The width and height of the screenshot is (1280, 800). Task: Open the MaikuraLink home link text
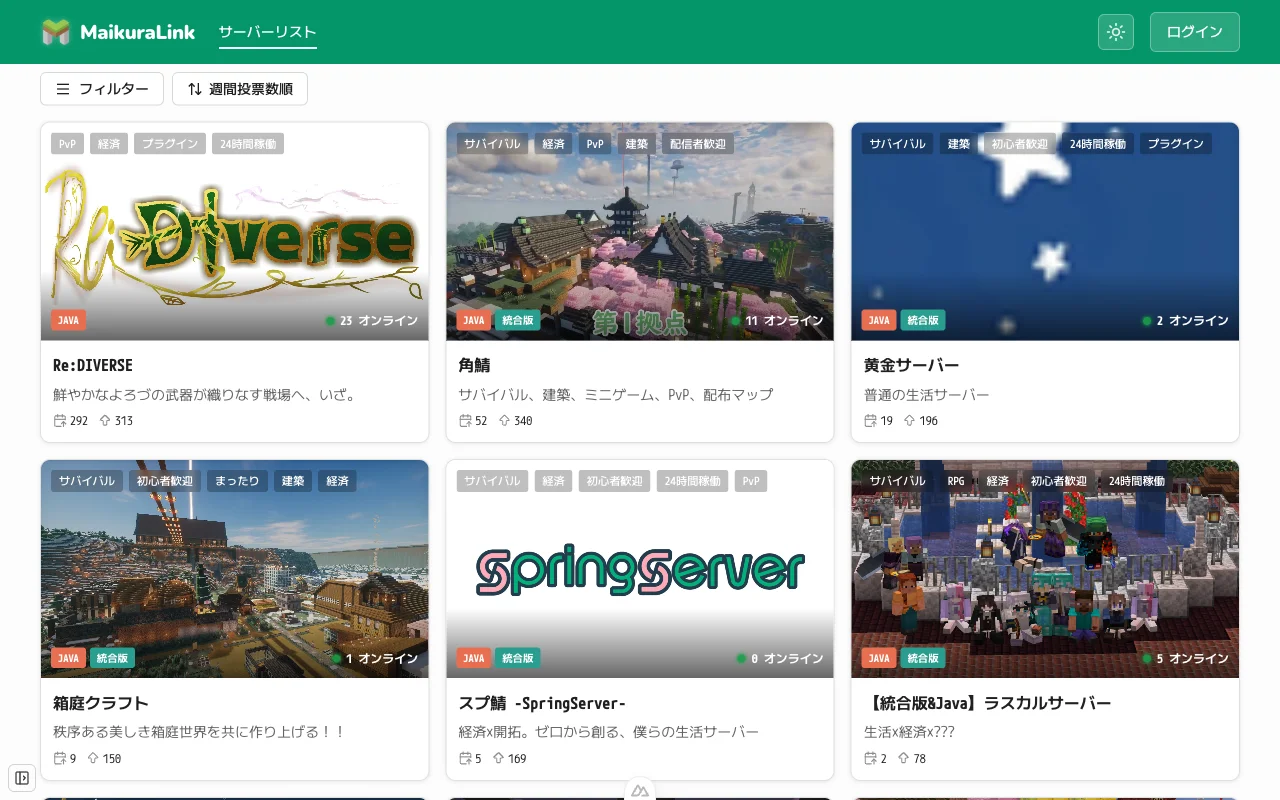point(137,32)
